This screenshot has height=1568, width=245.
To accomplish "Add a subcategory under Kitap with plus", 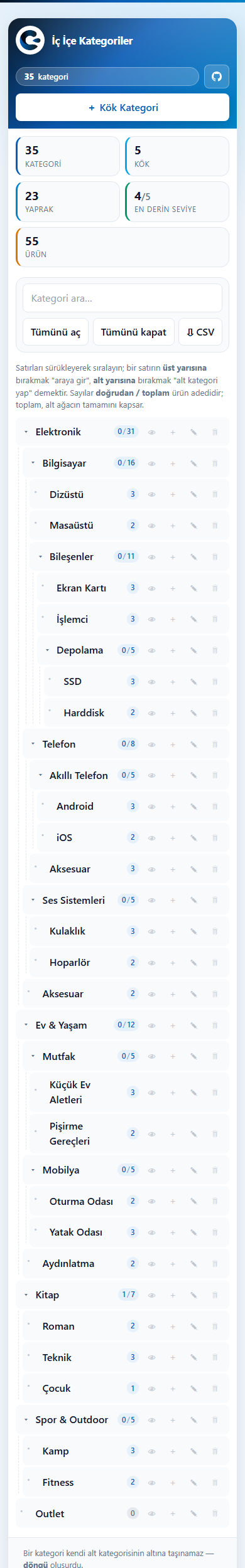I will (x=173, y=1295).
